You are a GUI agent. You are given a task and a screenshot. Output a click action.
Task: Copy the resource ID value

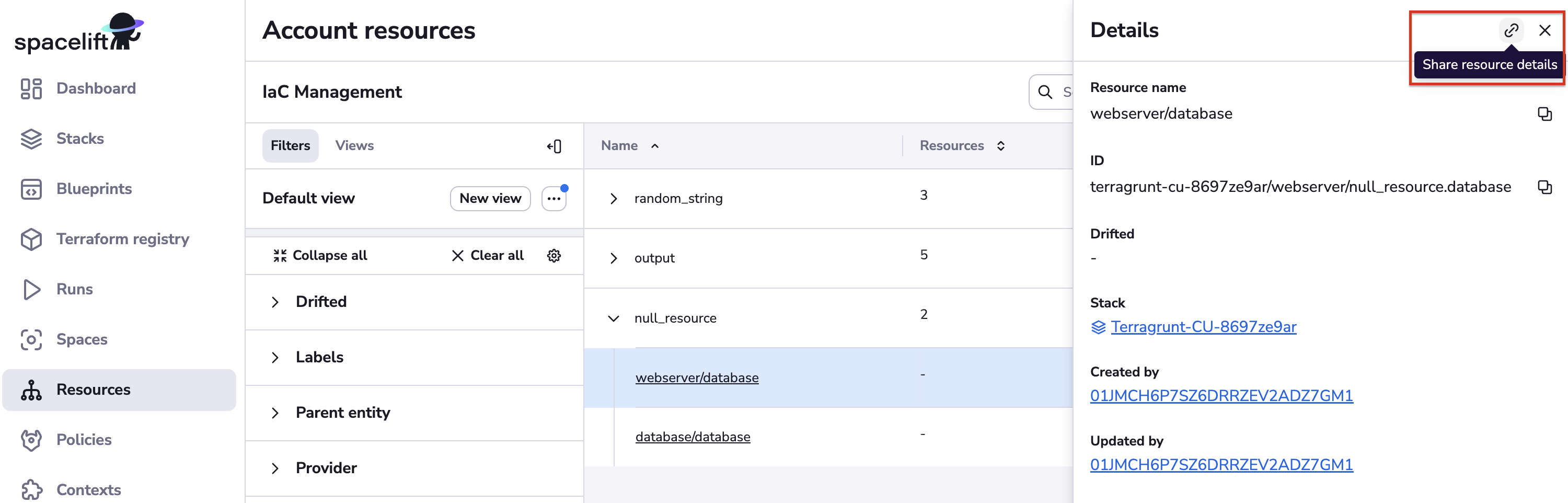(1544, 187)
